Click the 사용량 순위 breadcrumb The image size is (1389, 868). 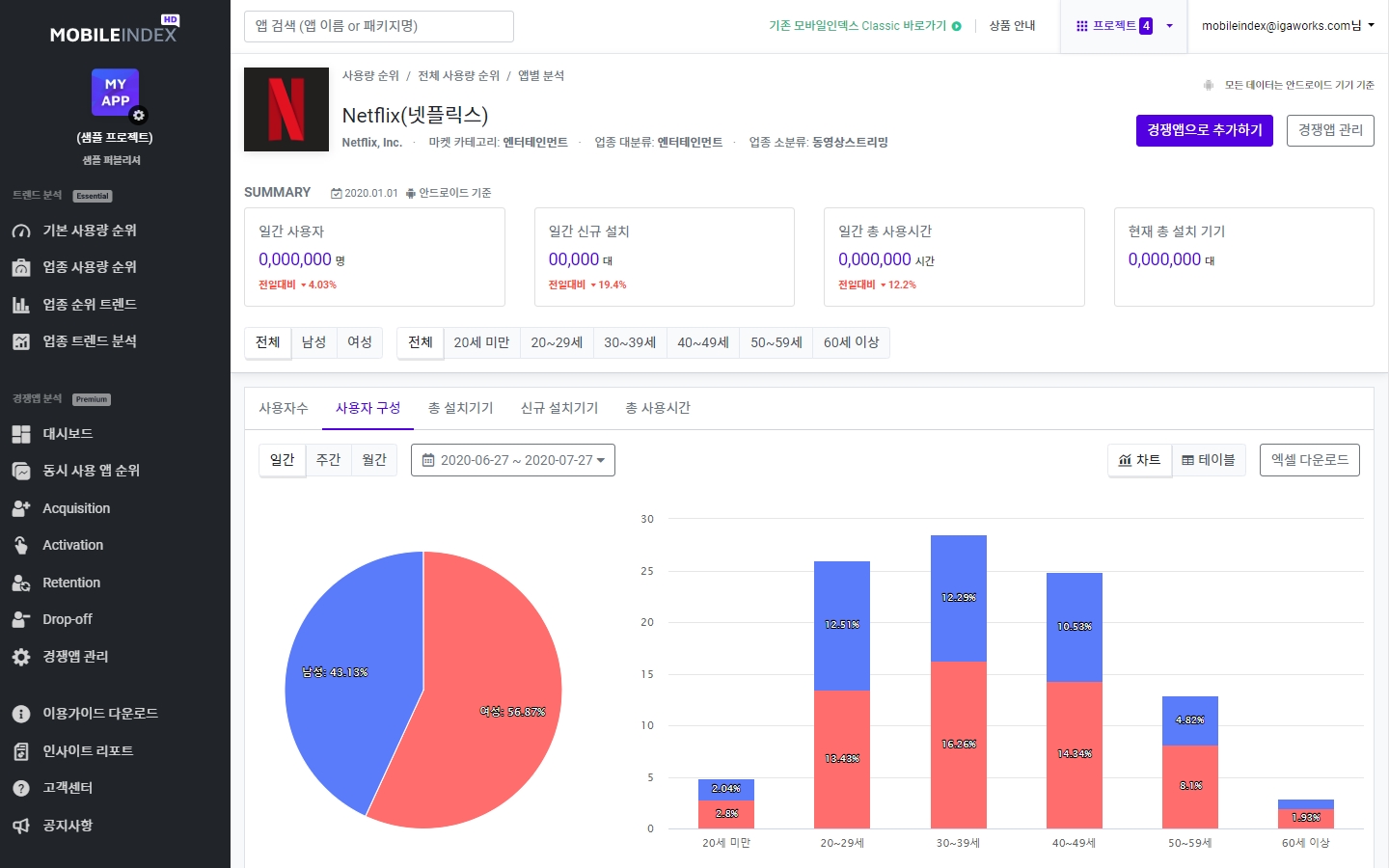click(x=370, y=75)
